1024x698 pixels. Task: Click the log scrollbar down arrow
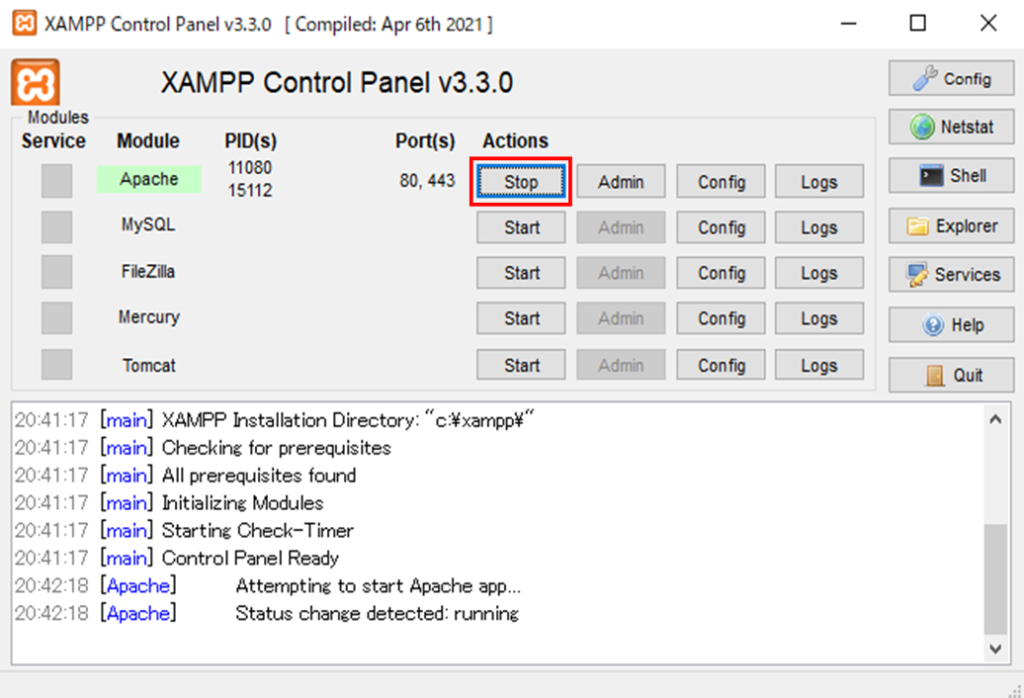tap(994, 648)
